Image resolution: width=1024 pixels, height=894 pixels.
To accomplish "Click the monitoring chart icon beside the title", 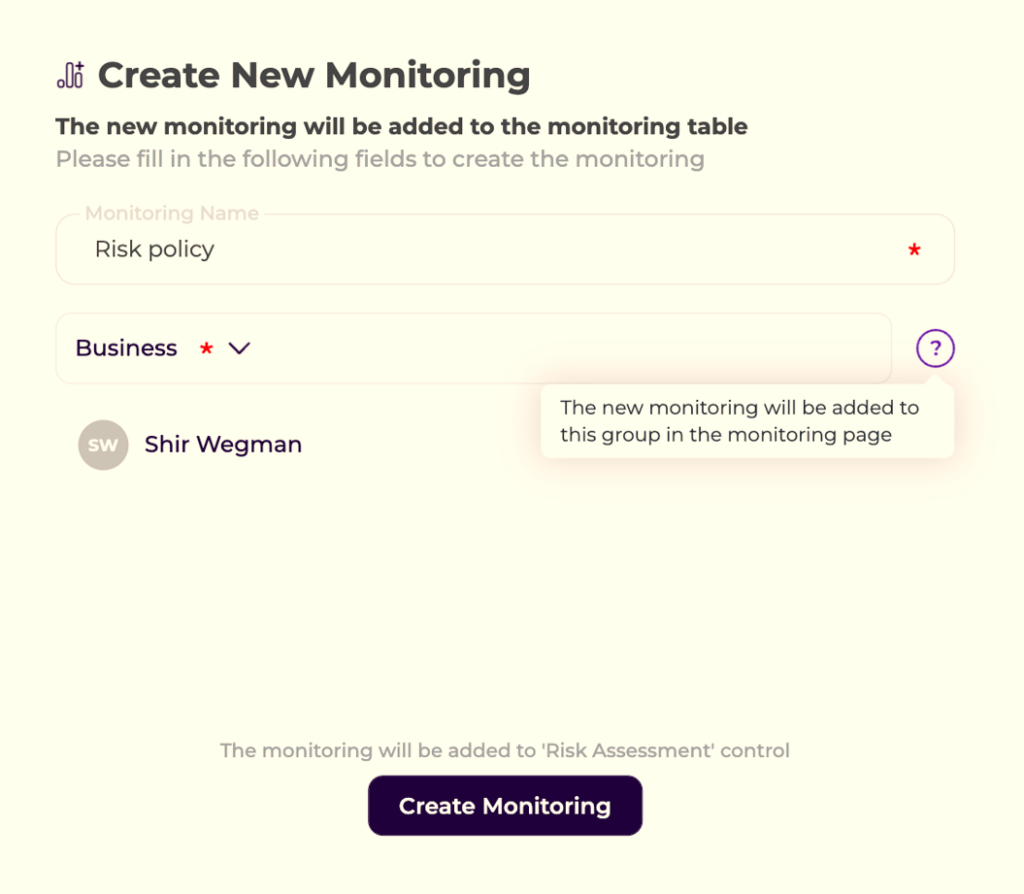I will (x=71, y=75).
